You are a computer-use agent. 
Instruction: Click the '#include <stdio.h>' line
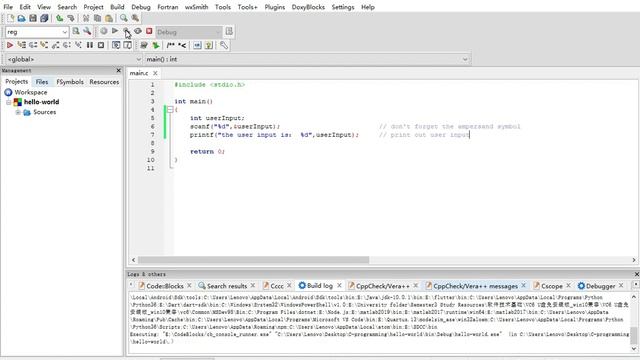(x=209, y=84)
